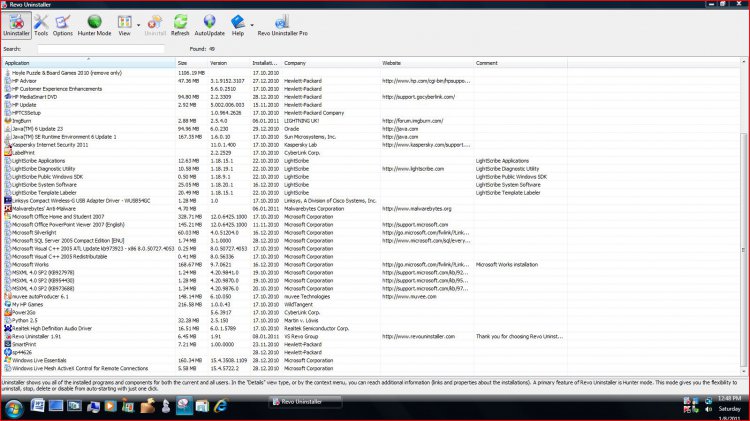Click the Uninstall toolbar button
The width and height of the screenshot is (750, 421).
[x=155, y=25]
